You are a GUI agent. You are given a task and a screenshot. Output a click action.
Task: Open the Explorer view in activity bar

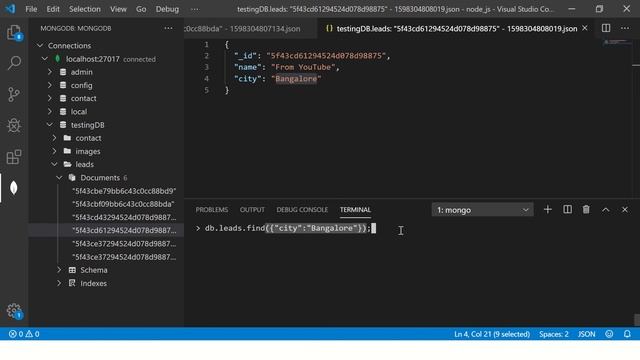(14, 32)
